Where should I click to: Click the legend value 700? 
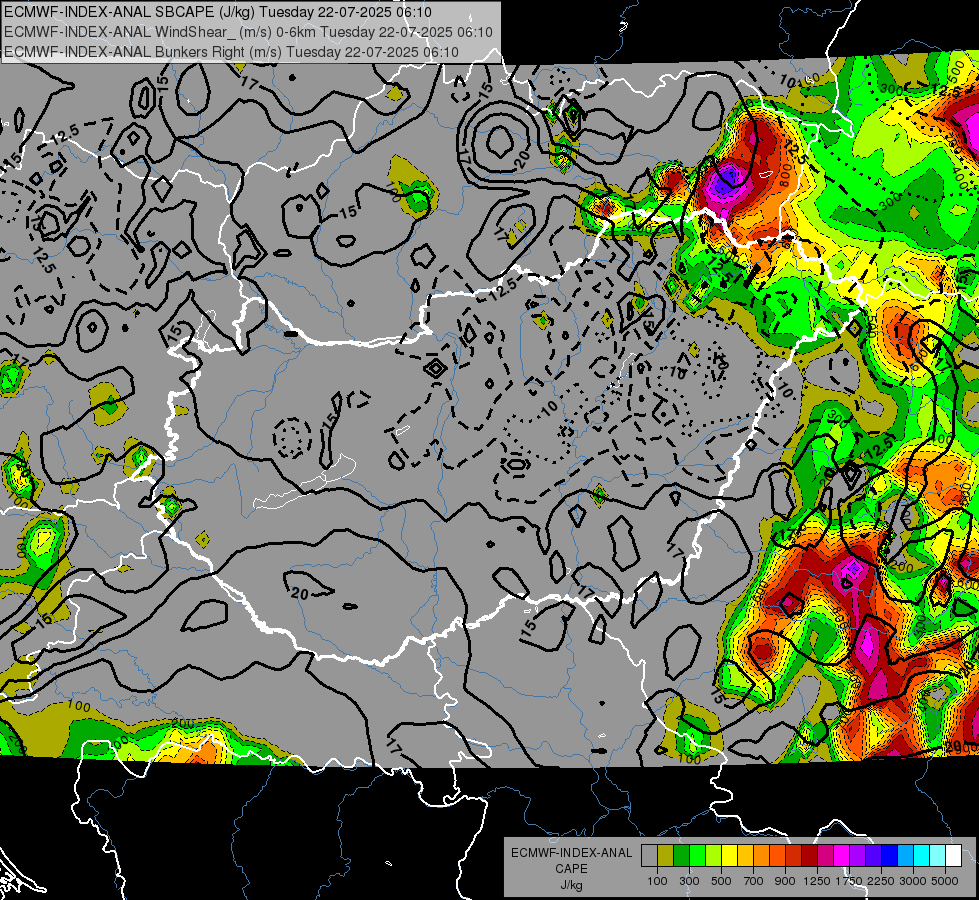click(x=753, y=881)
